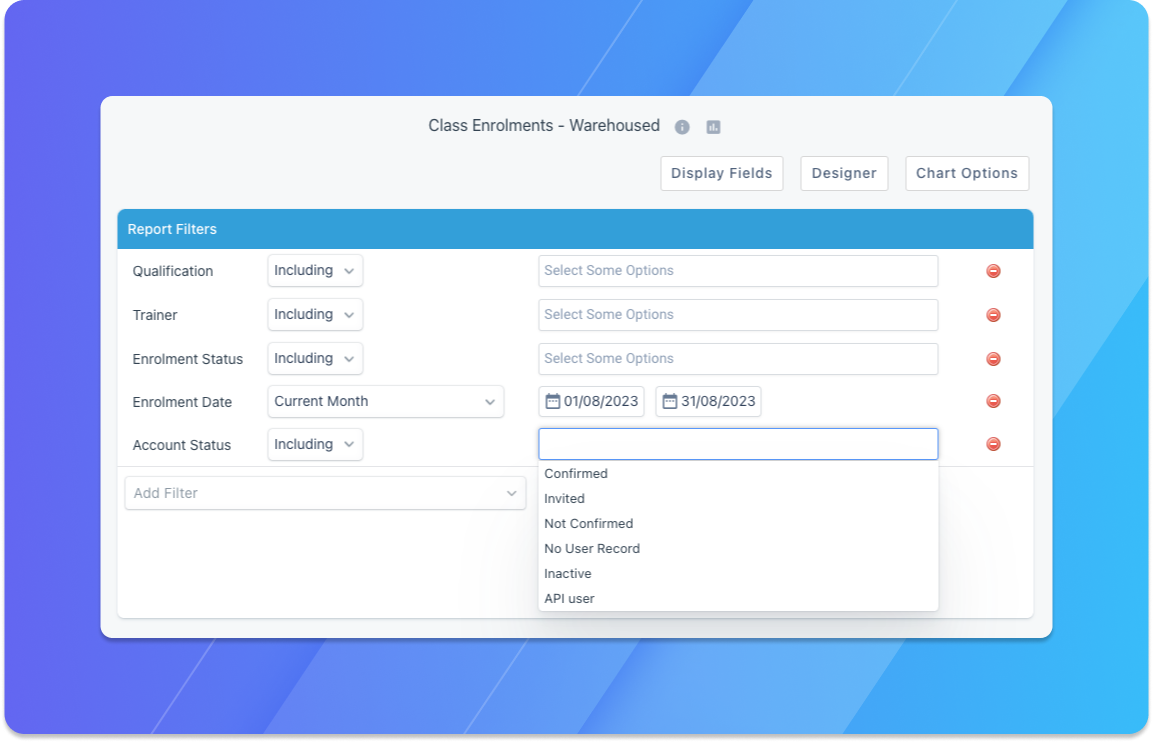This screenshot has width=1153, height=742.
Task: Click the Enrolment Date label
Action: pyautogui.click(x=182, y=402)
